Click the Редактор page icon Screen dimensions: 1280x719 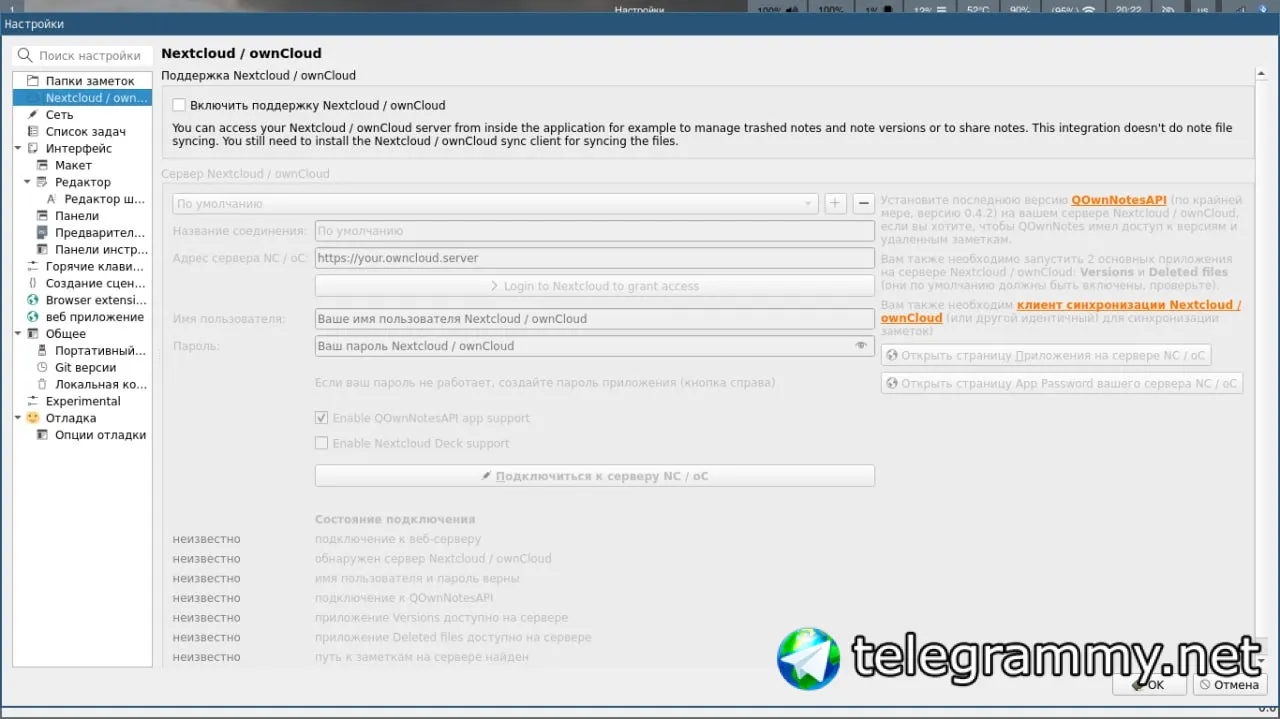43,182
